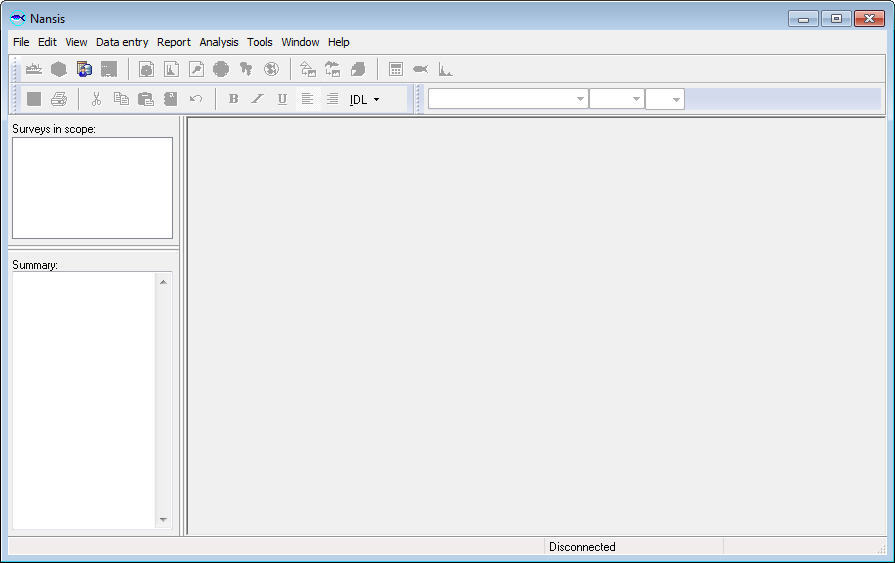Open the IDL dropdown
Screen dimensions: 895x563
point(365,99)
